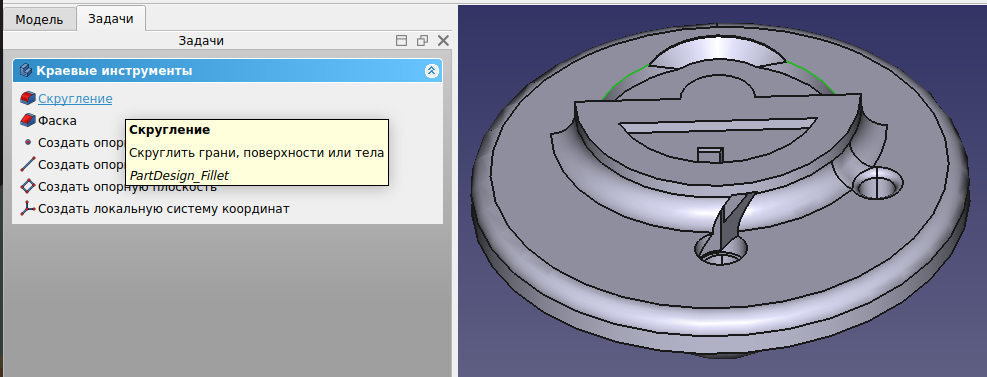The height and width of the screenshot is (377, 987).
Task: Toggle the Задачи panel title bar button
Action: click(x=401, y=40)
